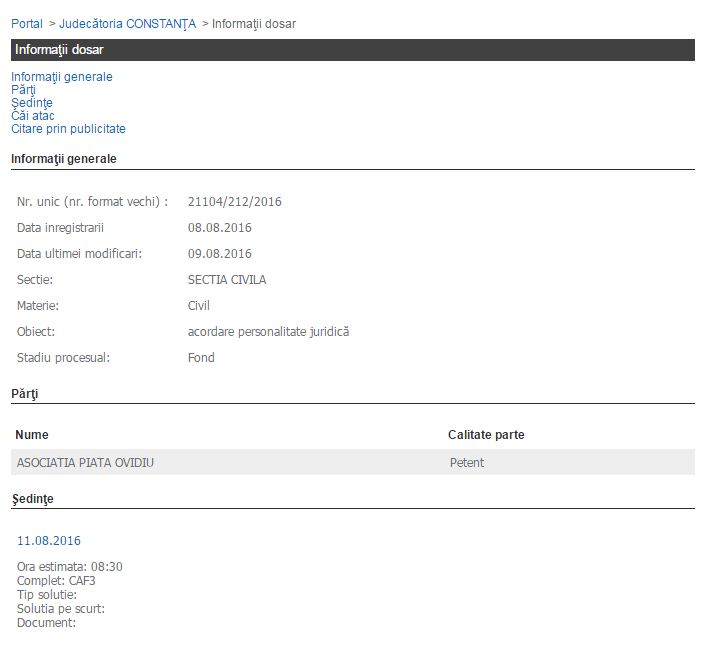Open the Judecătoria CONSTANȚA breadcrumb link

[128, 23]
